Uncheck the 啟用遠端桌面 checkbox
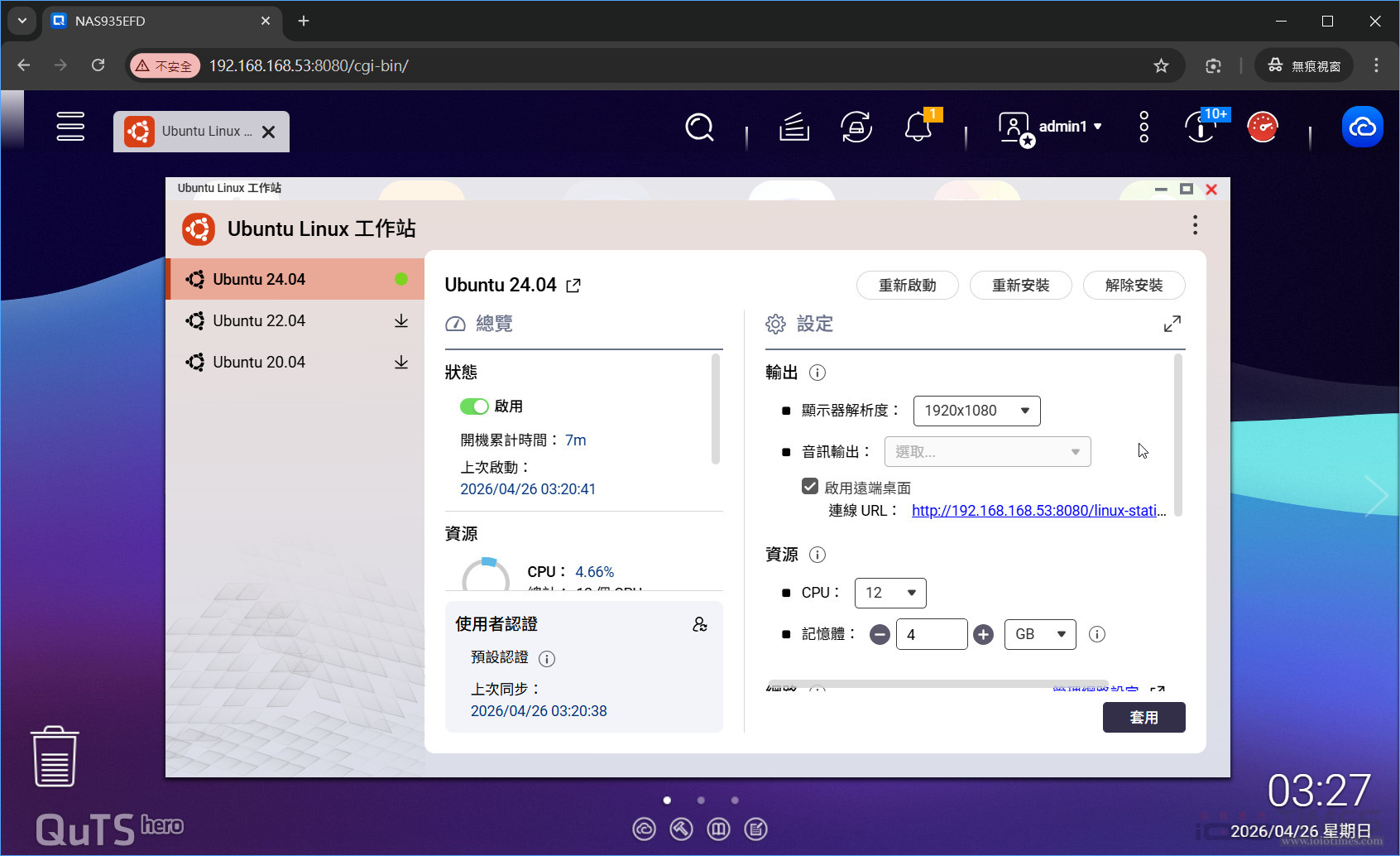The width and height of the screenshot is (1400, 856). [810, 487]
